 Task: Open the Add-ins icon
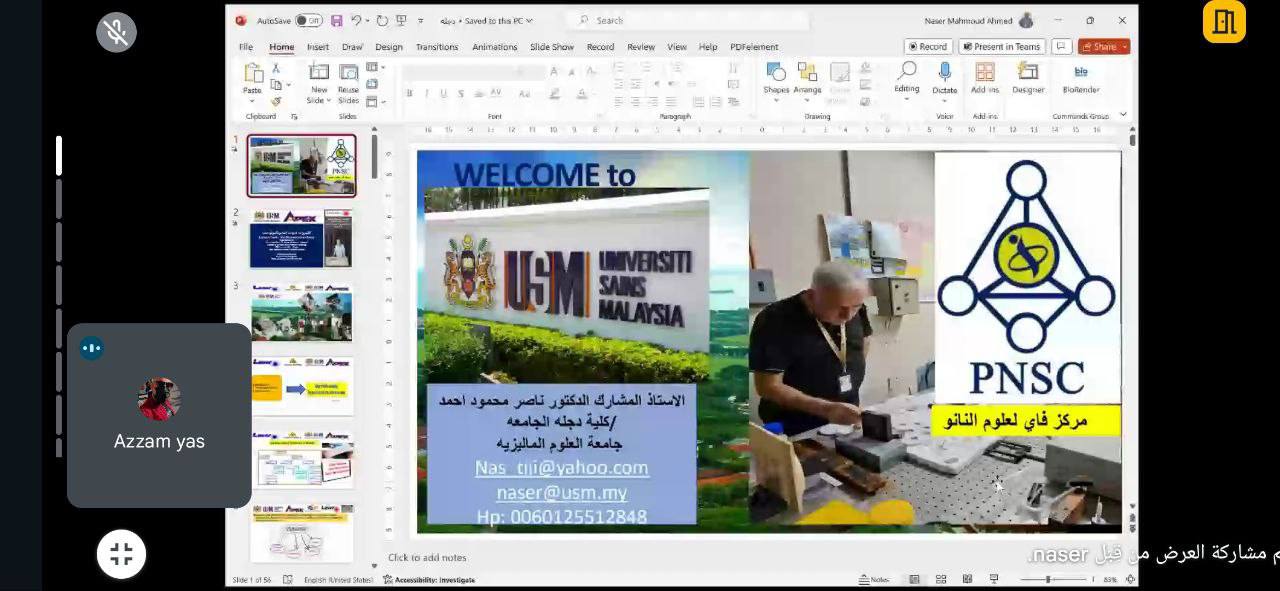click(985, 72)
